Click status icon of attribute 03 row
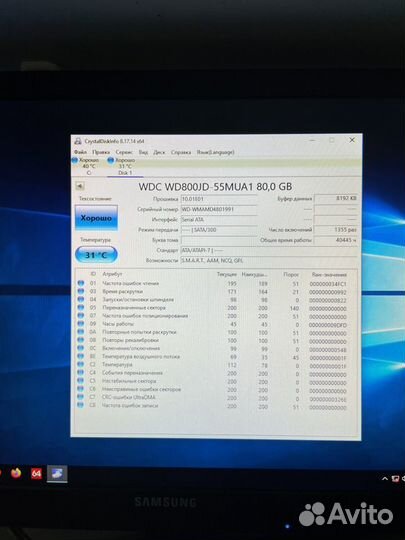Screen dimensions: 405x540 [x=81, y=291]
